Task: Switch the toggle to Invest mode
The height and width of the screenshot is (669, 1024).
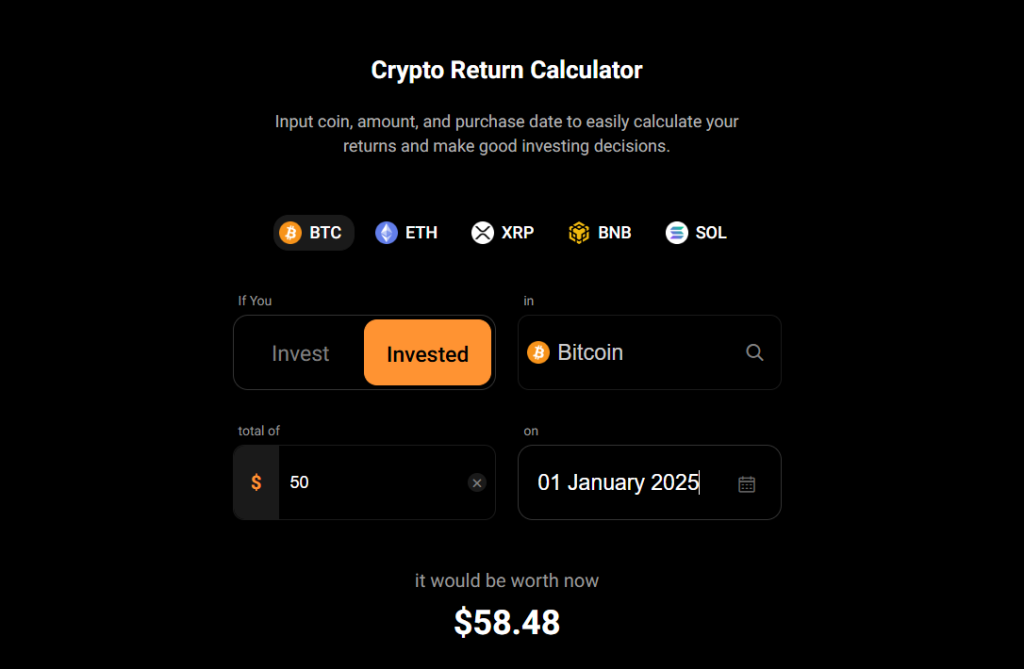Action: click(300, 352)
